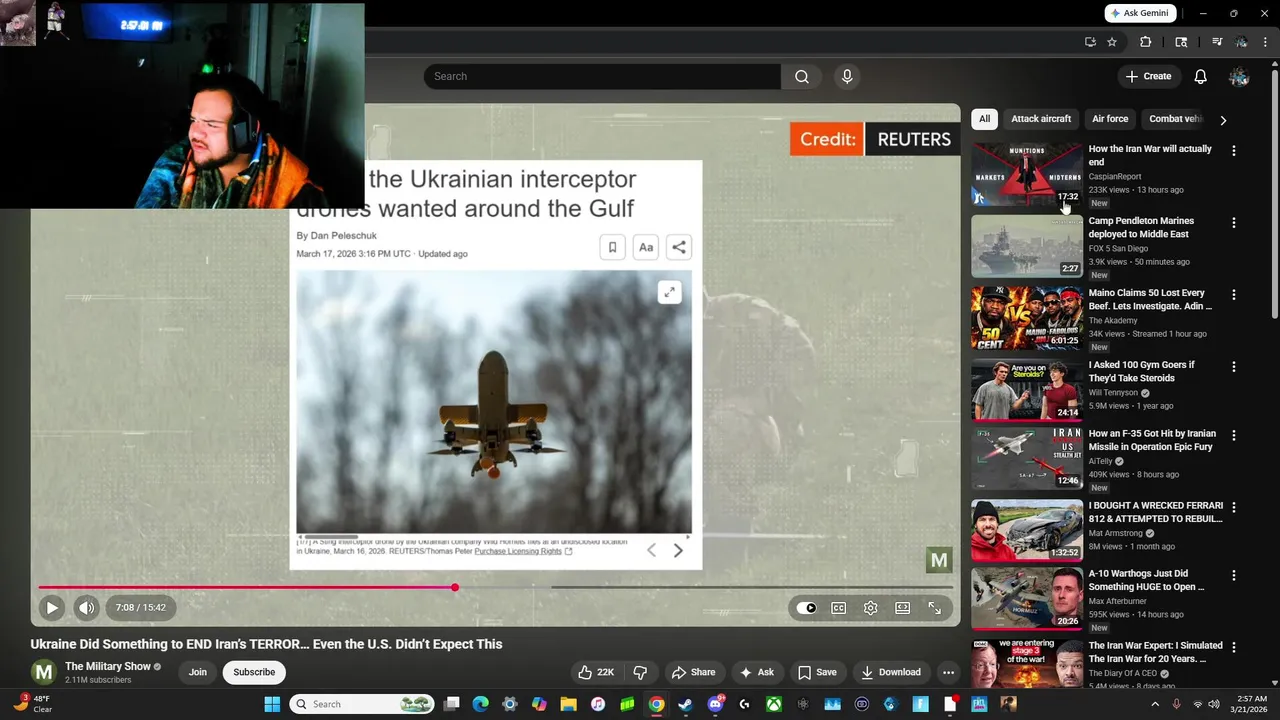Open options for Camp Pendleton Marines video
This screenshot has height=720, width=1280.
(x=1233, y=222)
